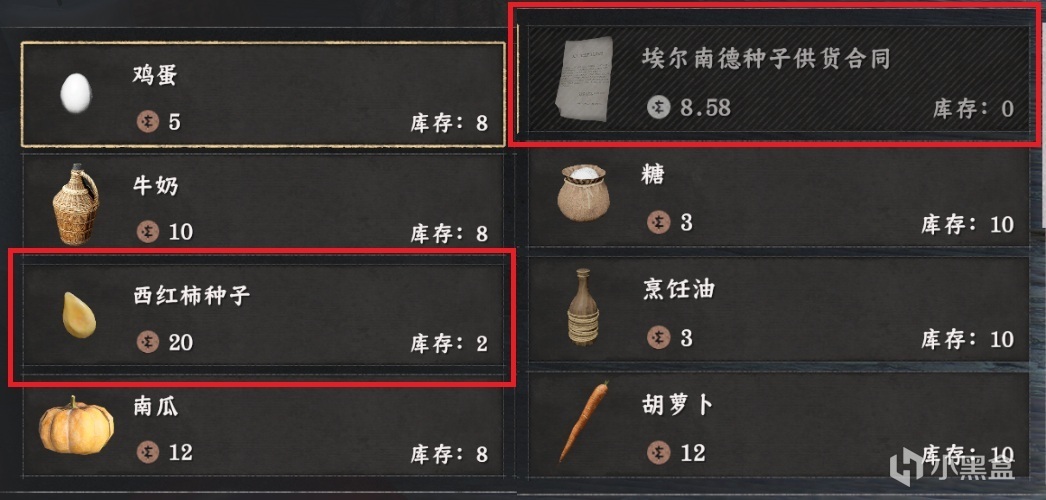This screenshot has height=500, width=1046.
Task: Choose the 牛奶 shop entry
Action: (264, 201)
